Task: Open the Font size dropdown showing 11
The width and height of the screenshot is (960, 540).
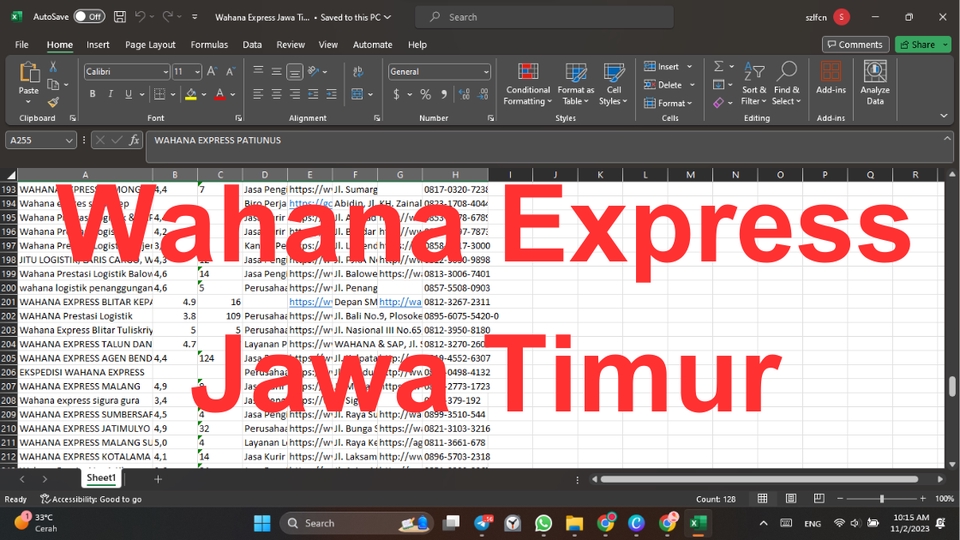Action: tap(186, 72)
